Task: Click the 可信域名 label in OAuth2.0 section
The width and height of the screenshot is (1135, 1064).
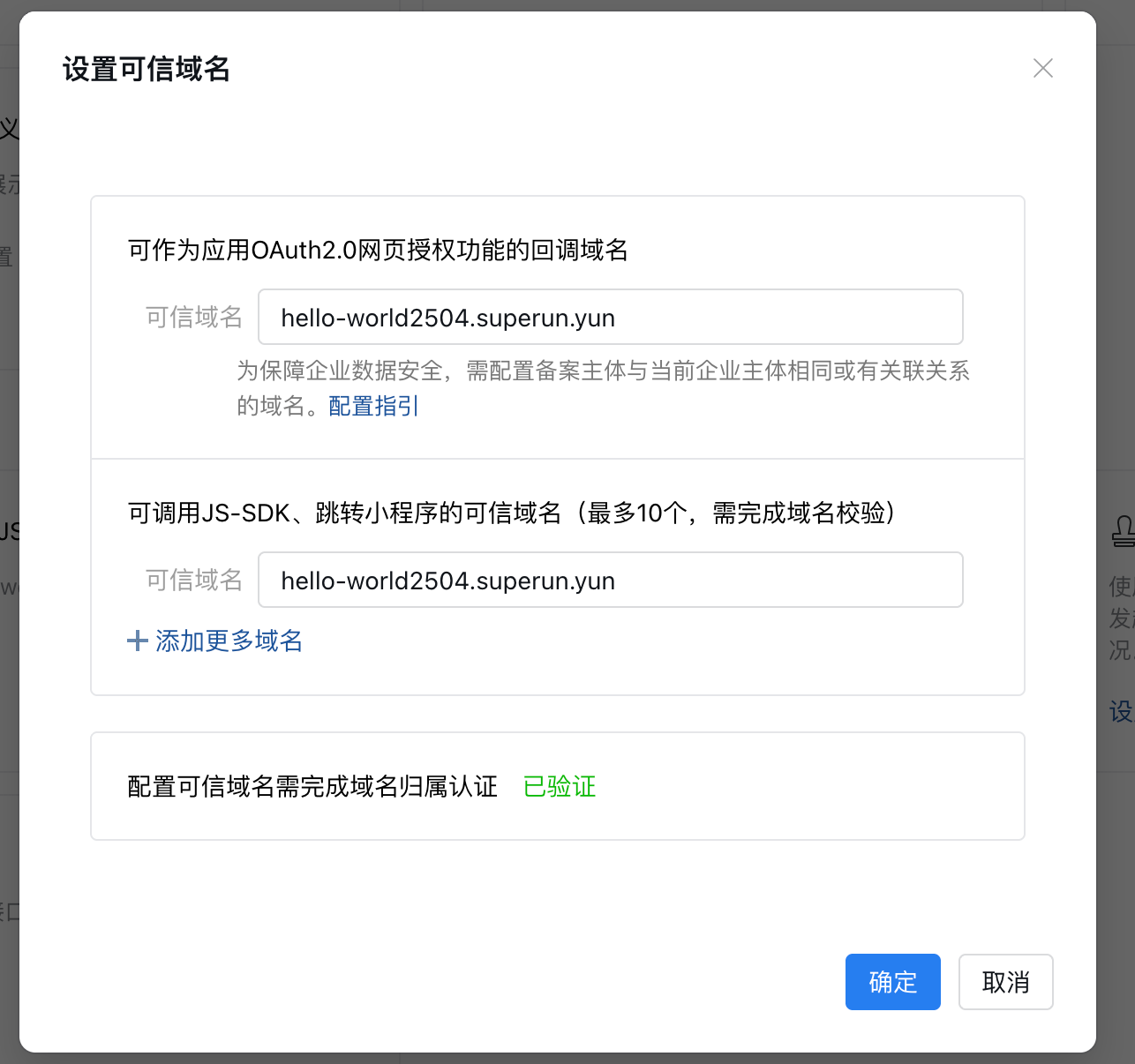Action: pos(194,318)
